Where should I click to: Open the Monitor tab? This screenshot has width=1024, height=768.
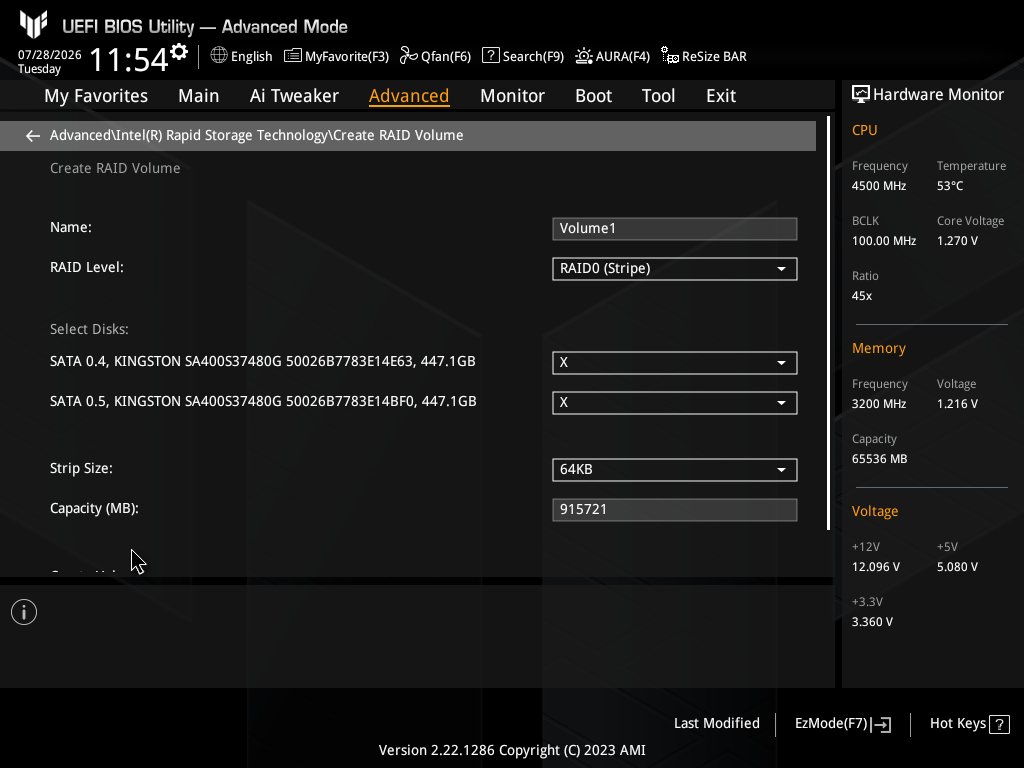tap(512, 96)
